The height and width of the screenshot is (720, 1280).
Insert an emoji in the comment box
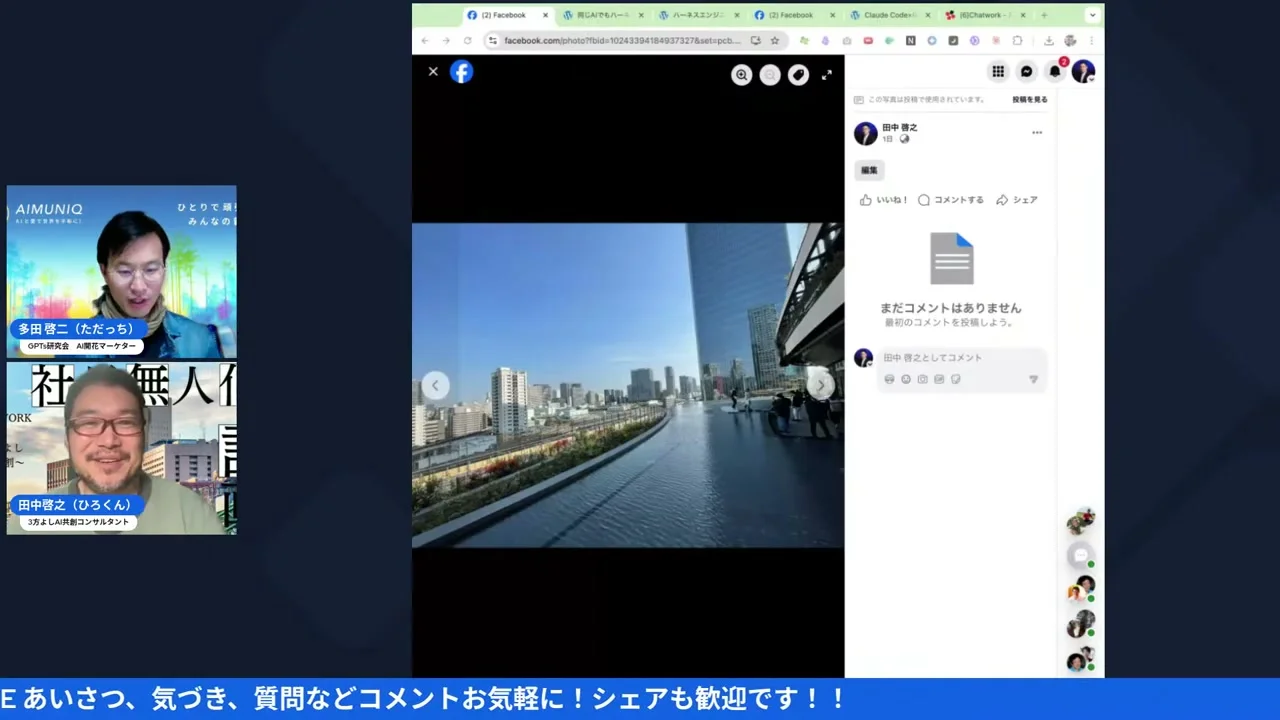point(905,379)
